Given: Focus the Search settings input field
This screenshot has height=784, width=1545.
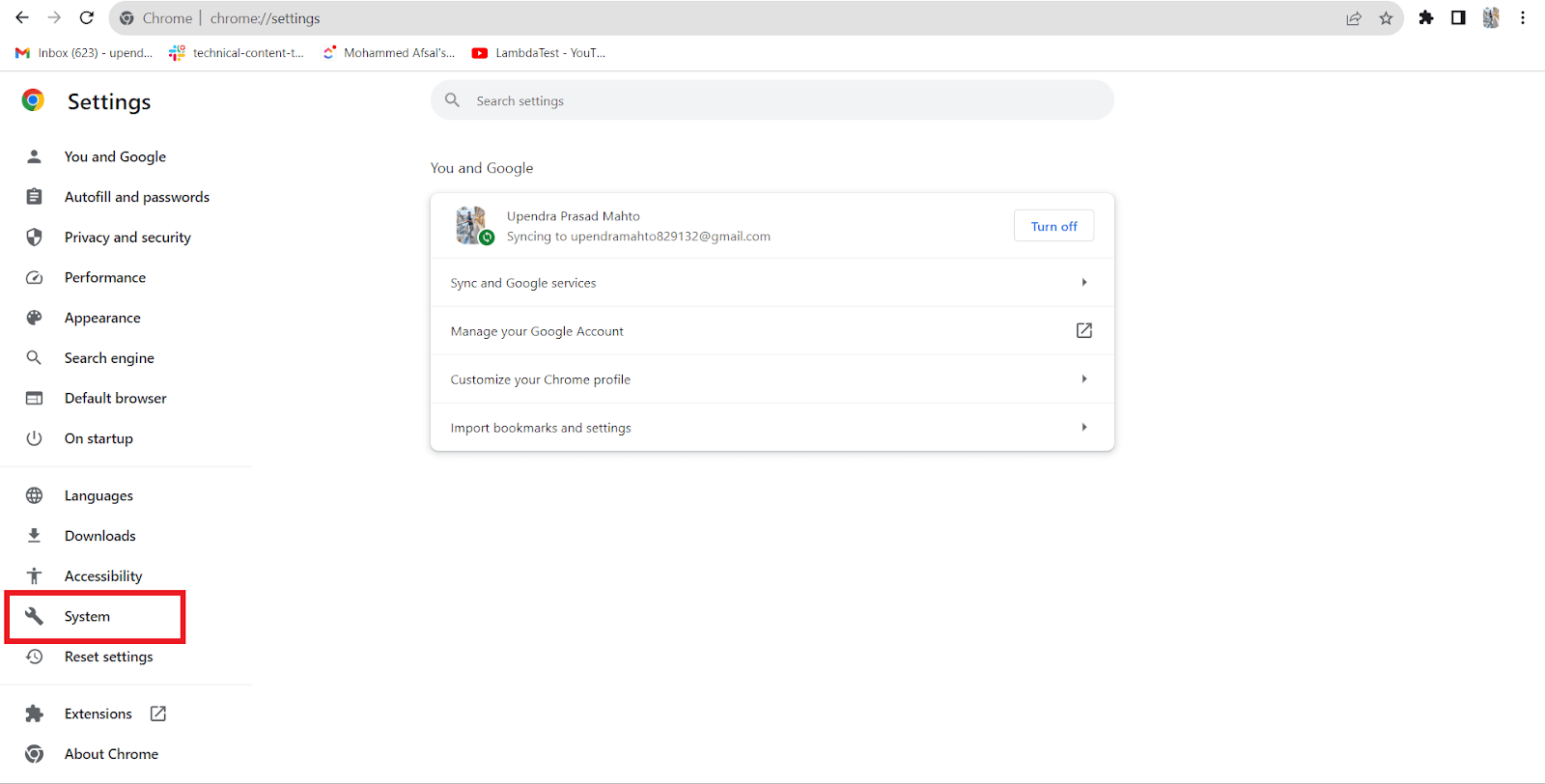Looking at the screenshot, I should click(772, 100).
